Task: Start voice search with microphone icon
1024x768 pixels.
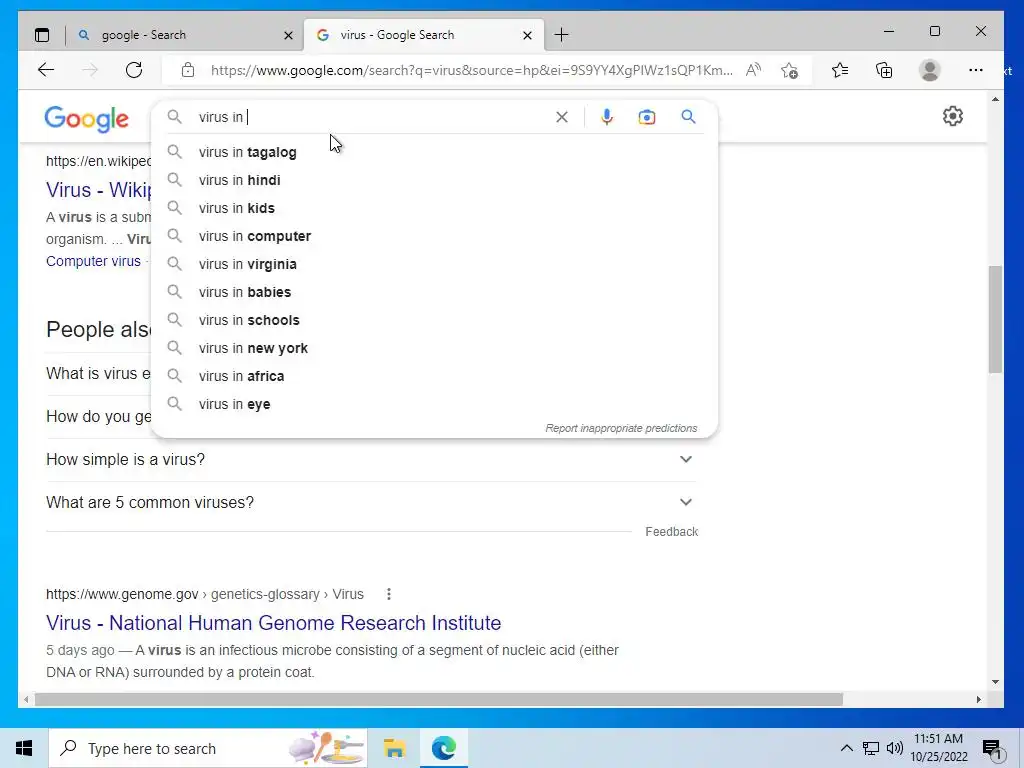Action: pyautogui.click(x=607, y=117)
